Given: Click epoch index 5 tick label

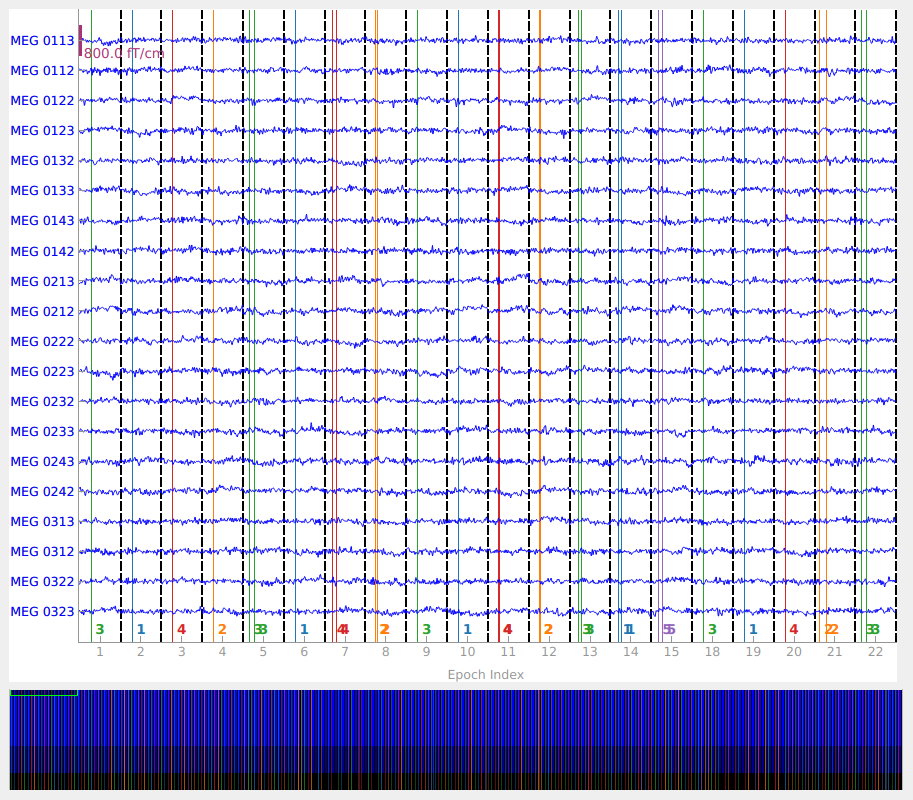Looking at the screenshot, I should click(x=263, y=652).
